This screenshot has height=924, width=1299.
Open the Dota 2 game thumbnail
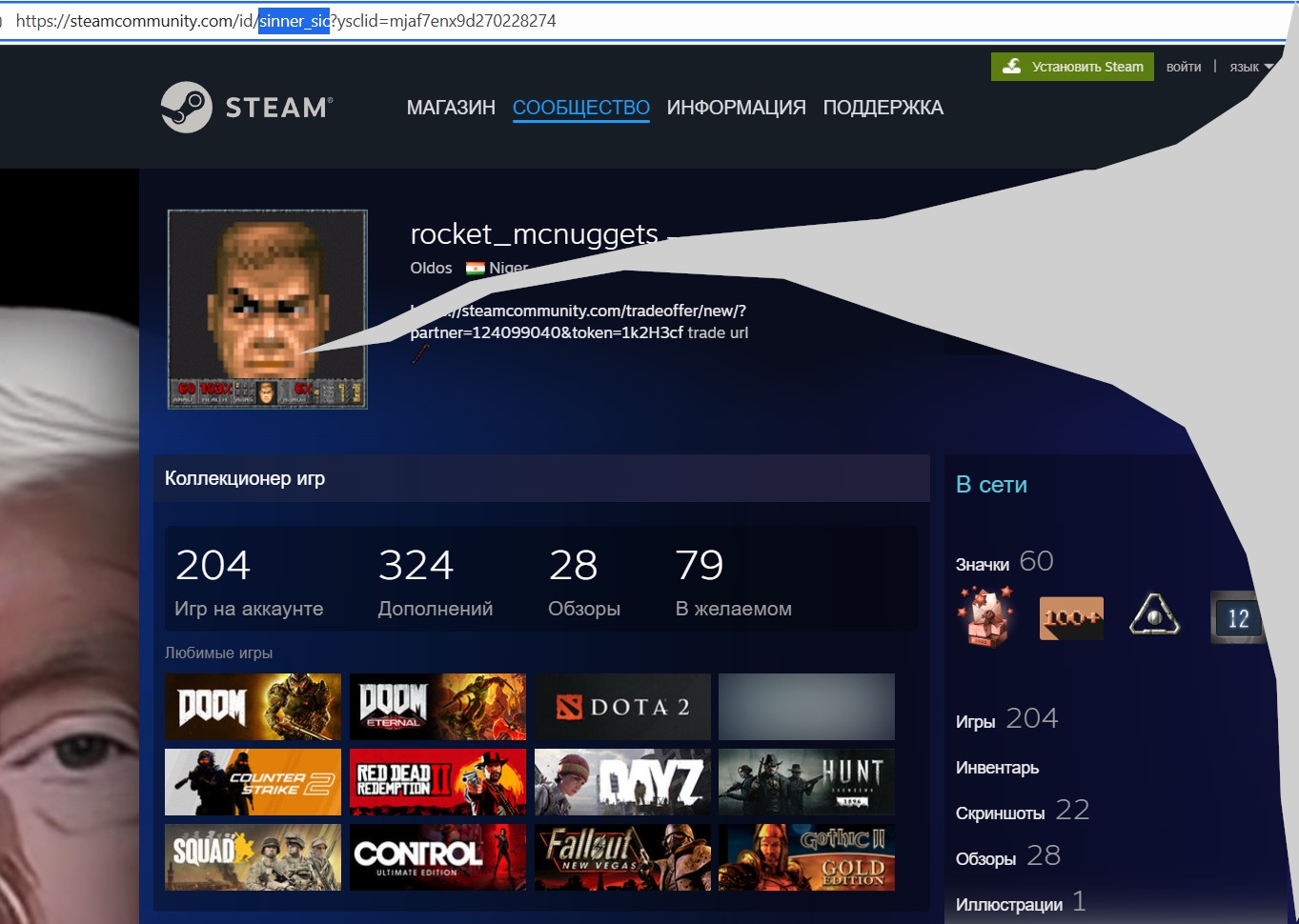click(622, 707)
